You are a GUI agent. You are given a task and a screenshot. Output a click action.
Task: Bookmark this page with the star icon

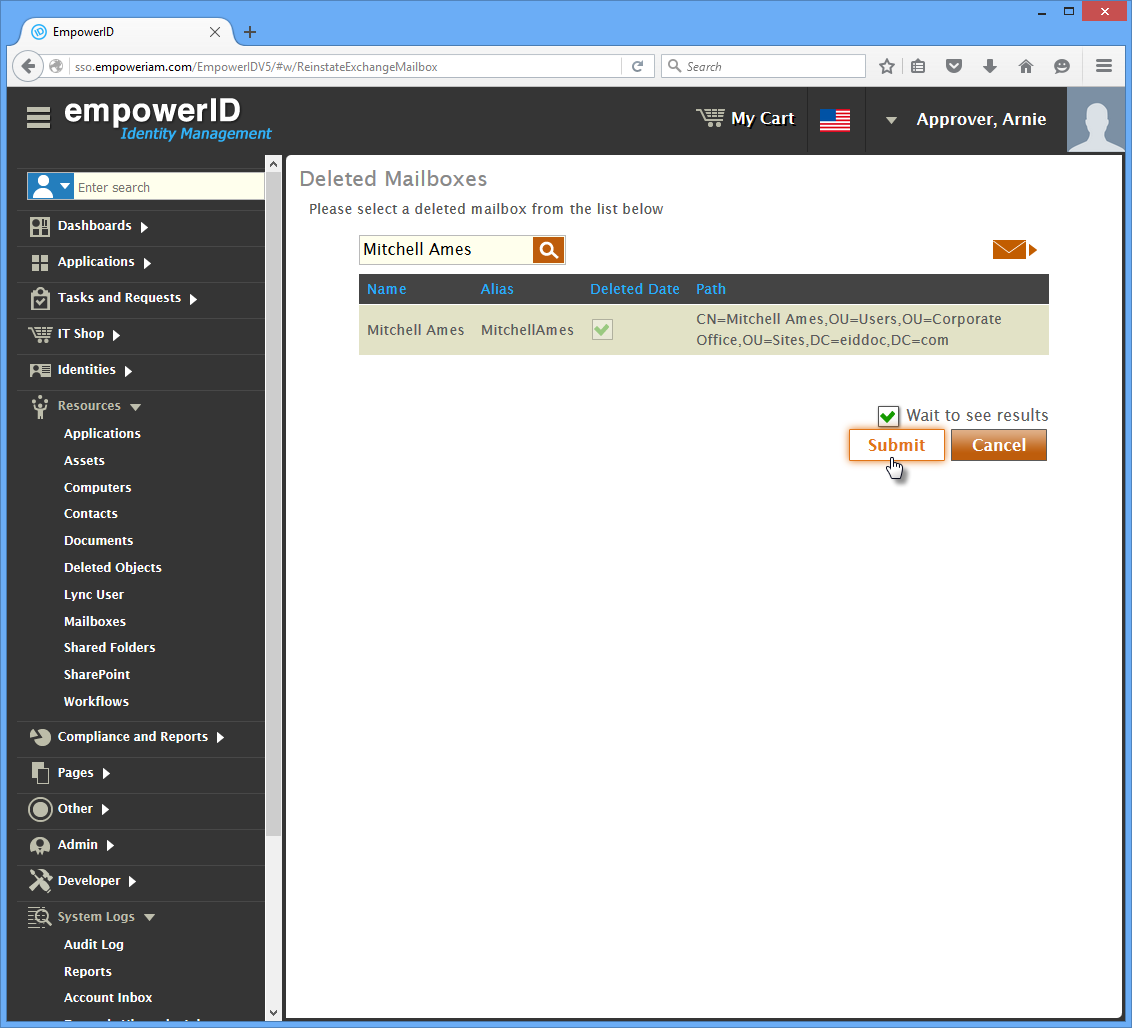click(x=886, y=66)
